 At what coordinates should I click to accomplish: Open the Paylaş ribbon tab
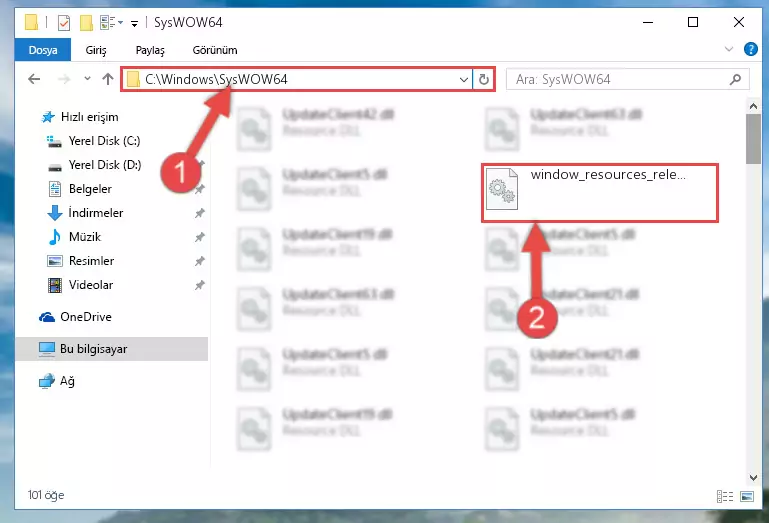pyautogui.click(x=150, y=50)
